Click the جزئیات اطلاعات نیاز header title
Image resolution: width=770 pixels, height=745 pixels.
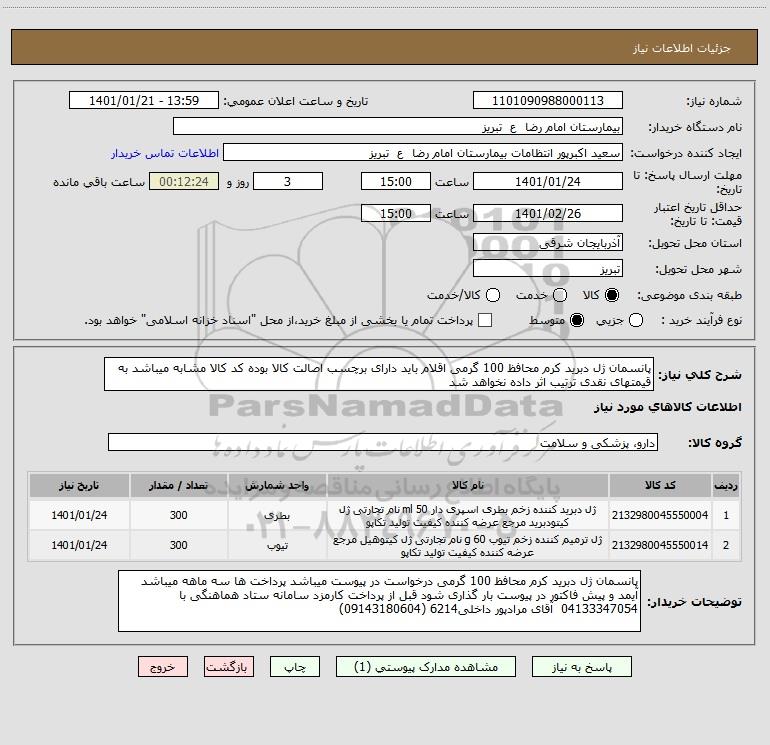681,48
